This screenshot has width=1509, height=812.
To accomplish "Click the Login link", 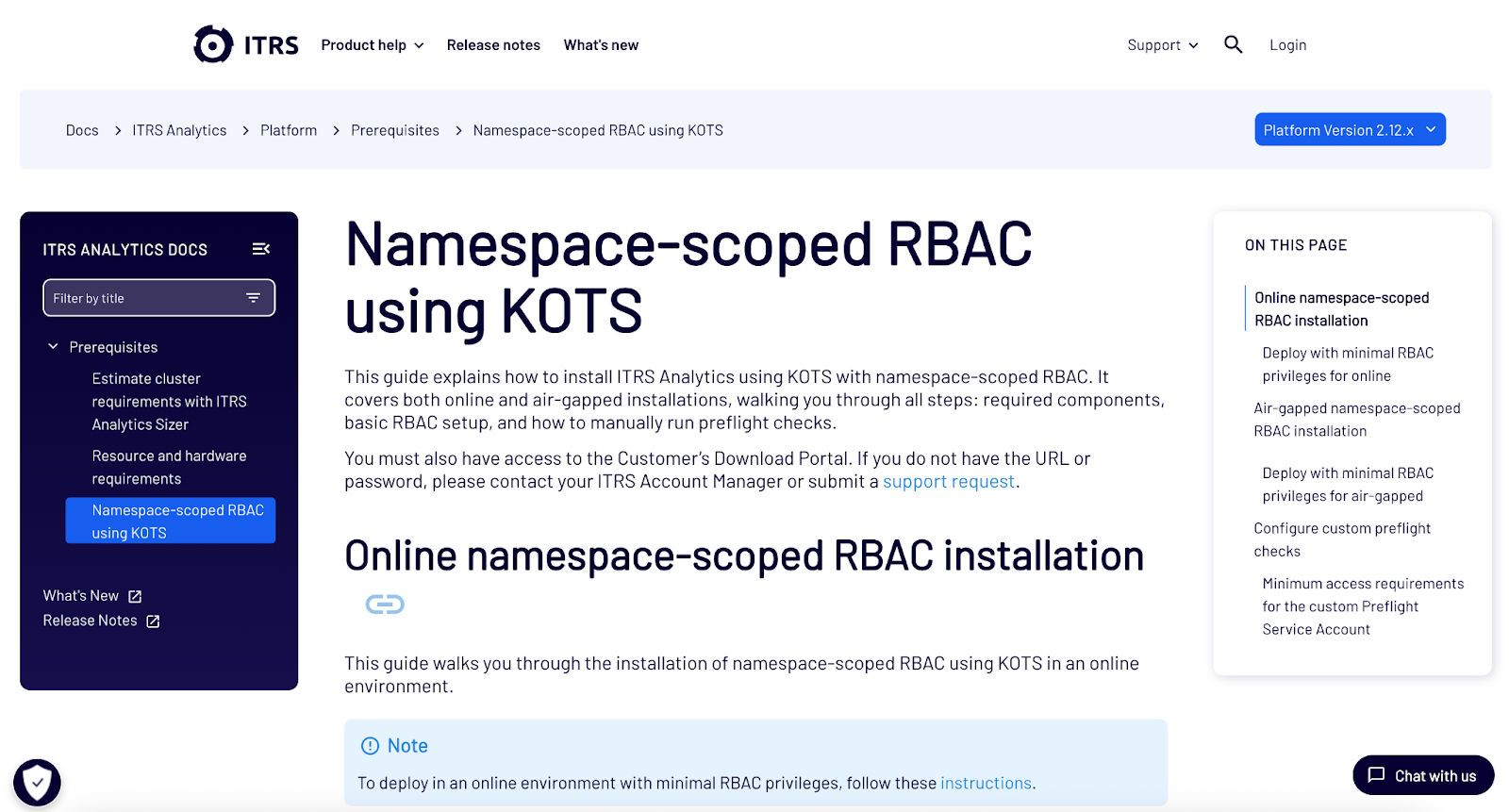I will [1287, 44].
